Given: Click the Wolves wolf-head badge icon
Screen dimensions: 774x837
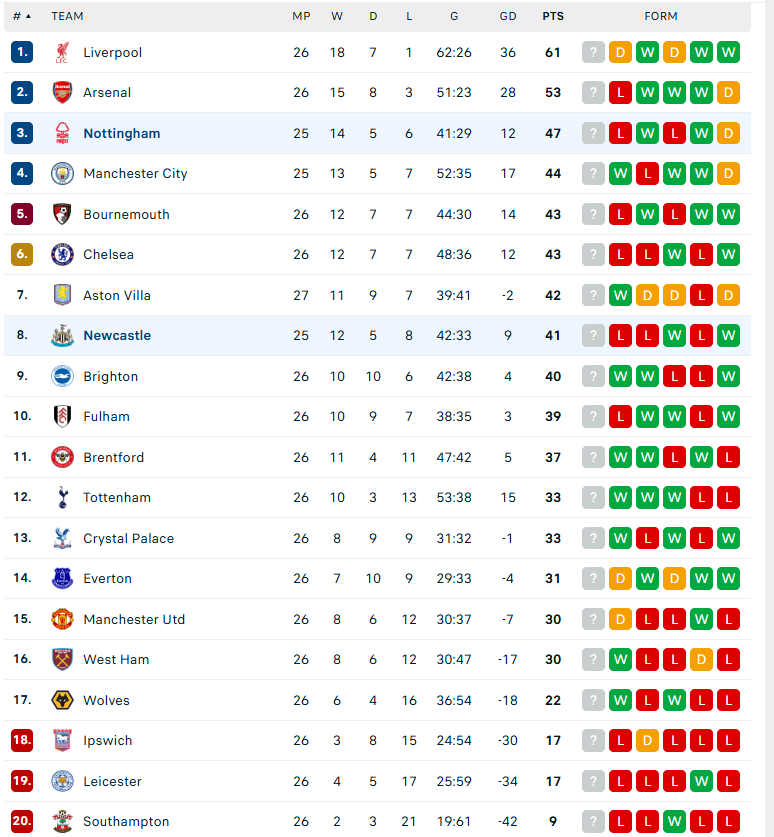Looking at the screenshot, I should click(x=62, y=700).
